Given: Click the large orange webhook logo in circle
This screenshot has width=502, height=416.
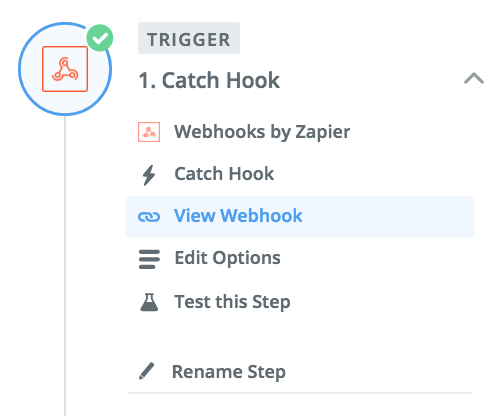Looking at the screenshot, I should 65,69.
